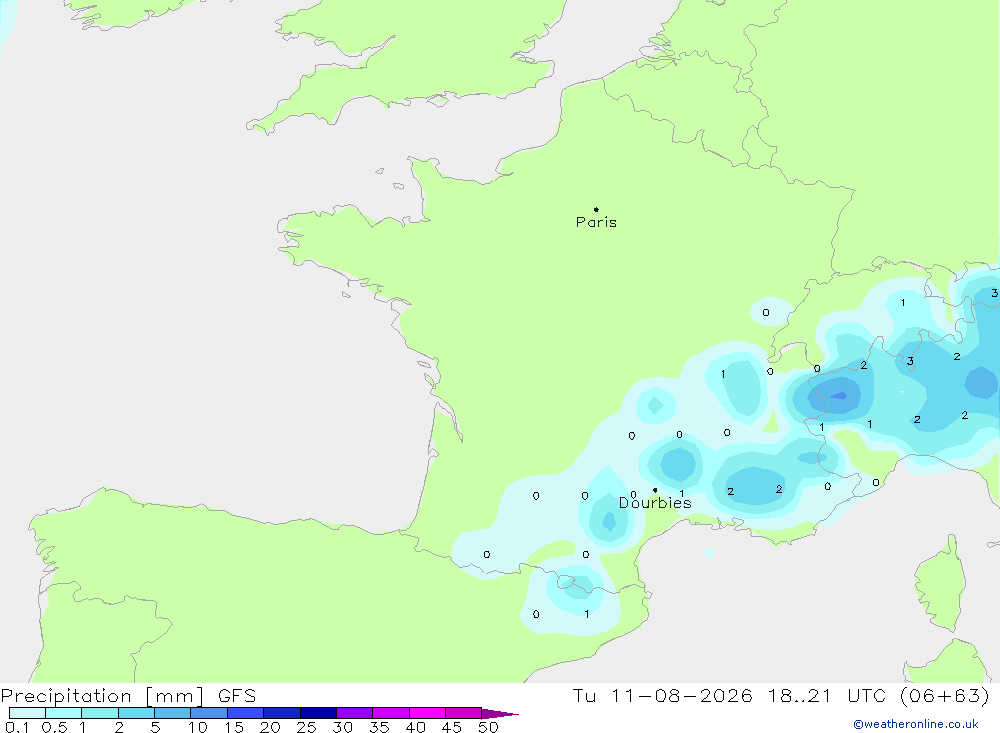Screen dimensions: 1000x733
Task: Click the 'UTC' timezone label
Action: coord(867,695)
